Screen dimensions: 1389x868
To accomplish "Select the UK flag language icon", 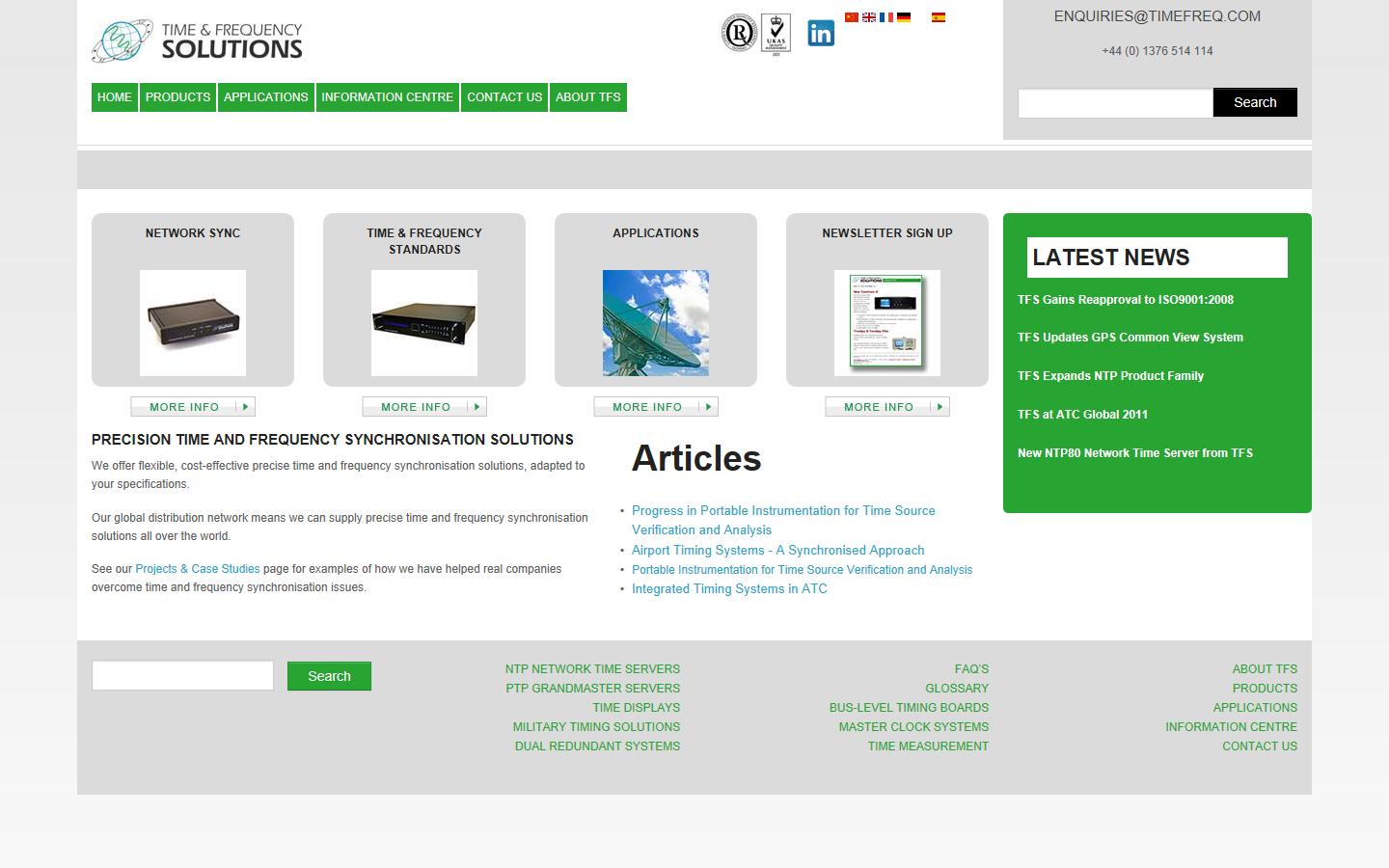I will tap(869, 16).
